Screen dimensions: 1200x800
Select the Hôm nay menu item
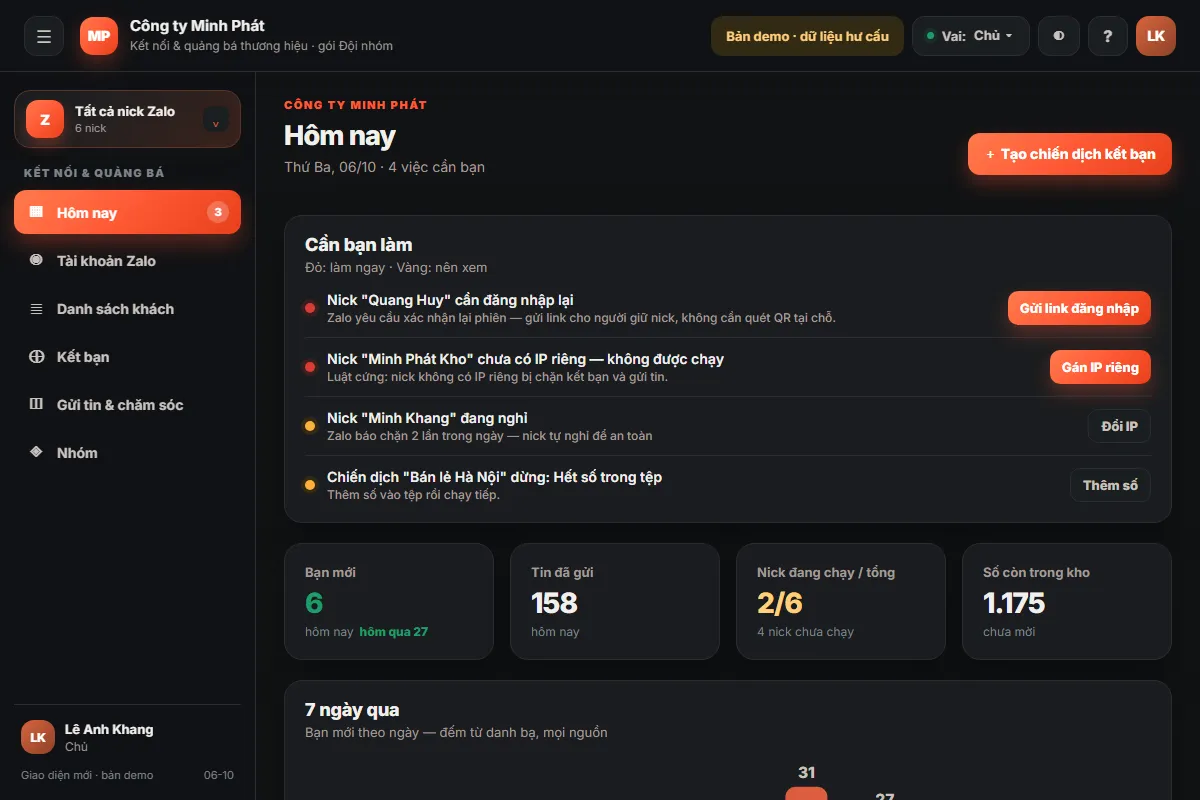[x=127, y=212]
